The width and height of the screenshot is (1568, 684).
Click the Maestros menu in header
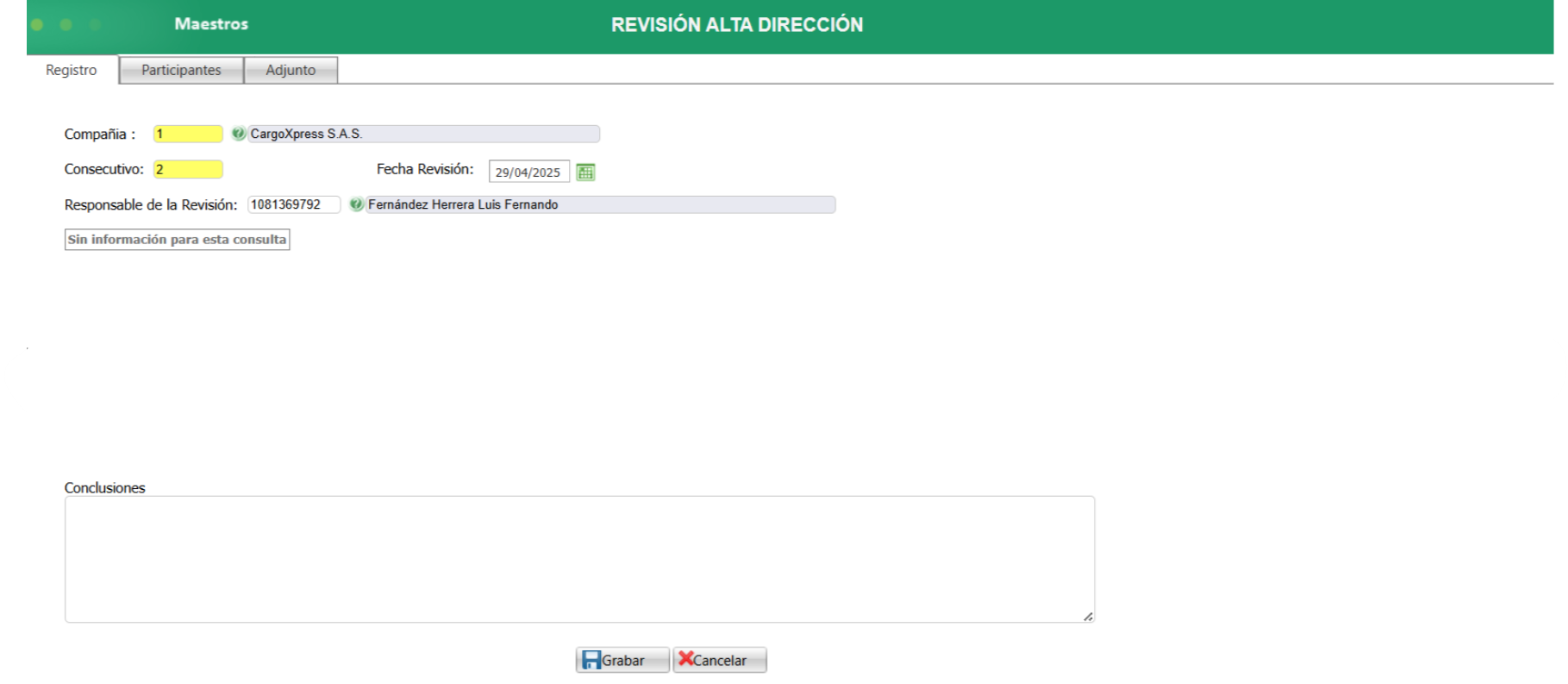[x=211, y=24]
